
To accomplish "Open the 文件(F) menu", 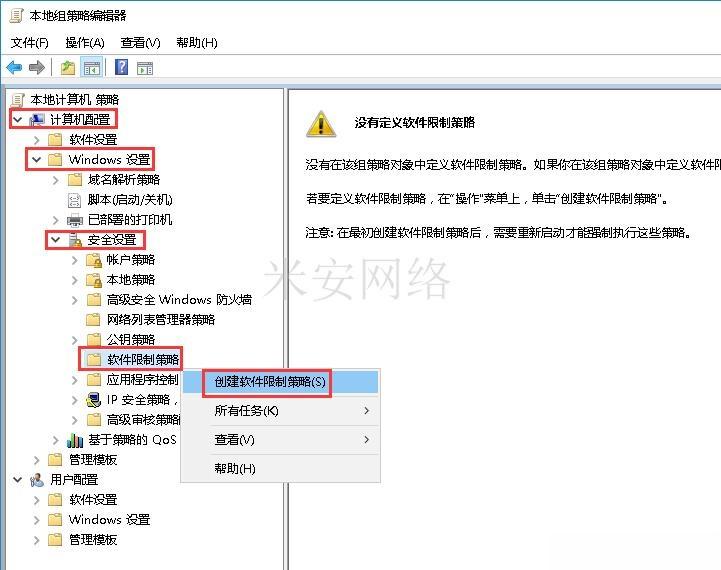I will click(x=29, y=43).
